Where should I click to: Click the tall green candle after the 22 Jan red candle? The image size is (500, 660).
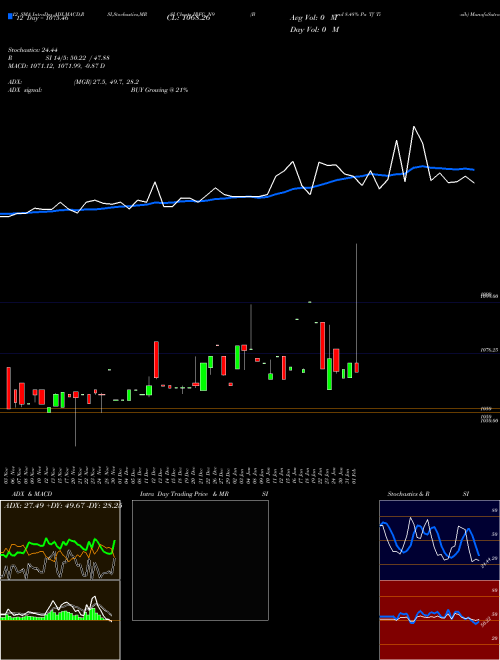coord(329,374)
